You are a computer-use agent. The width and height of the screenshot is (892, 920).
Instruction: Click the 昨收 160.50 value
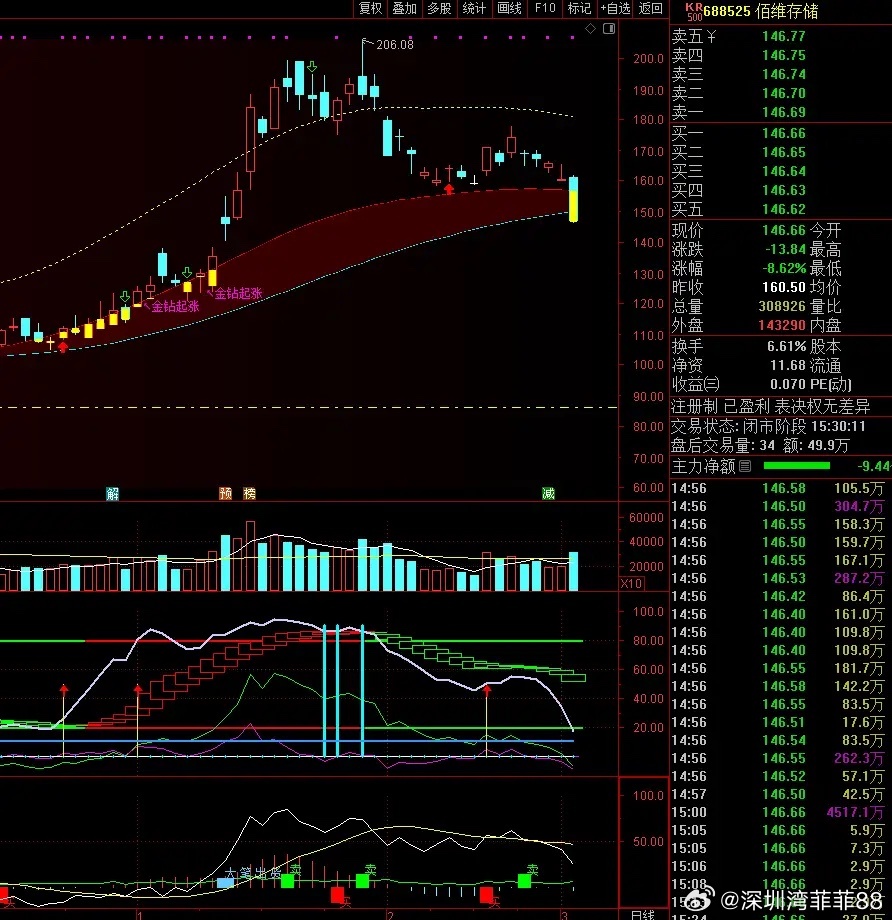(x=784, y=287)
